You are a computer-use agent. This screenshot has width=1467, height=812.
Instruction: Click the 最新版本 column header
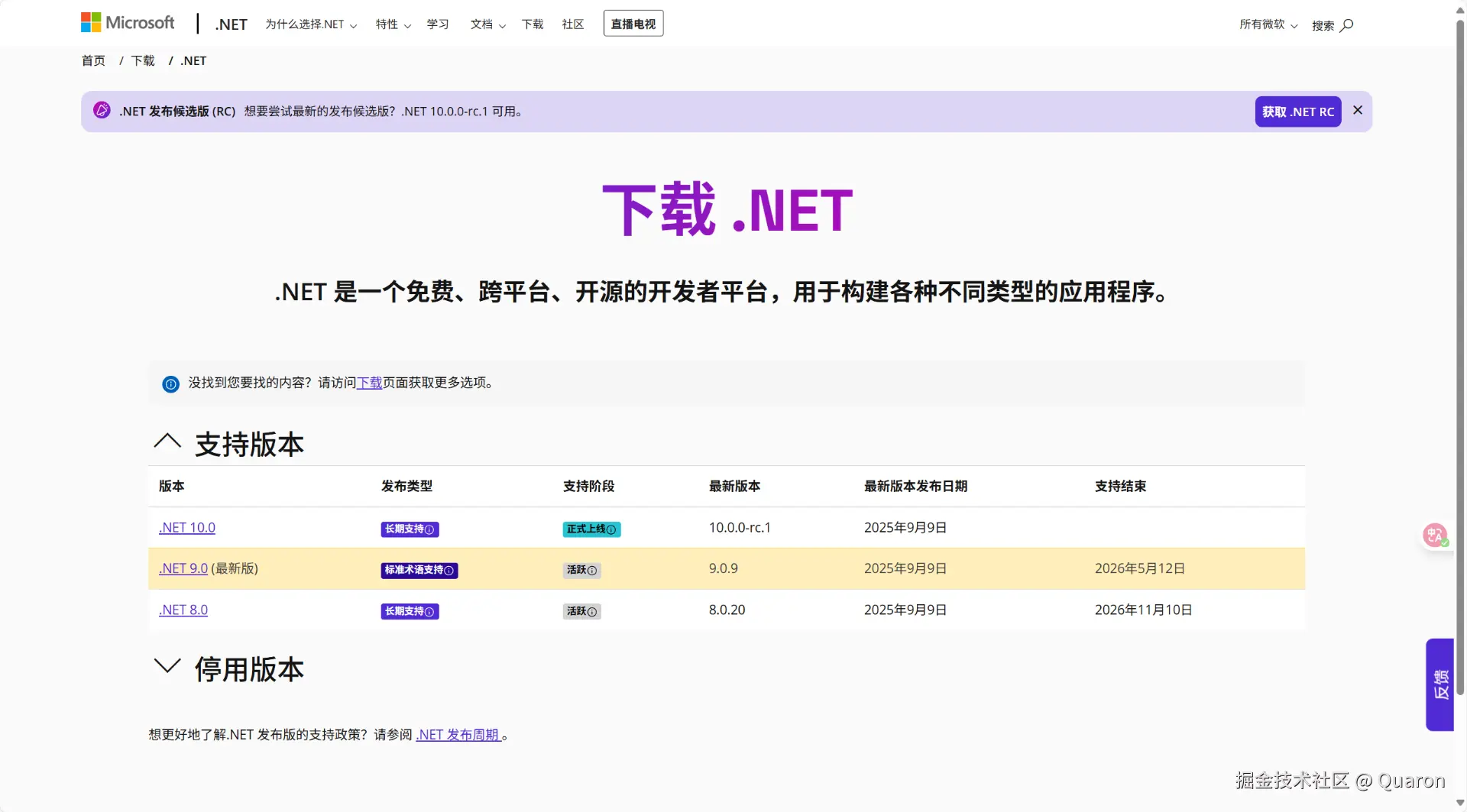tap(735, 487)
